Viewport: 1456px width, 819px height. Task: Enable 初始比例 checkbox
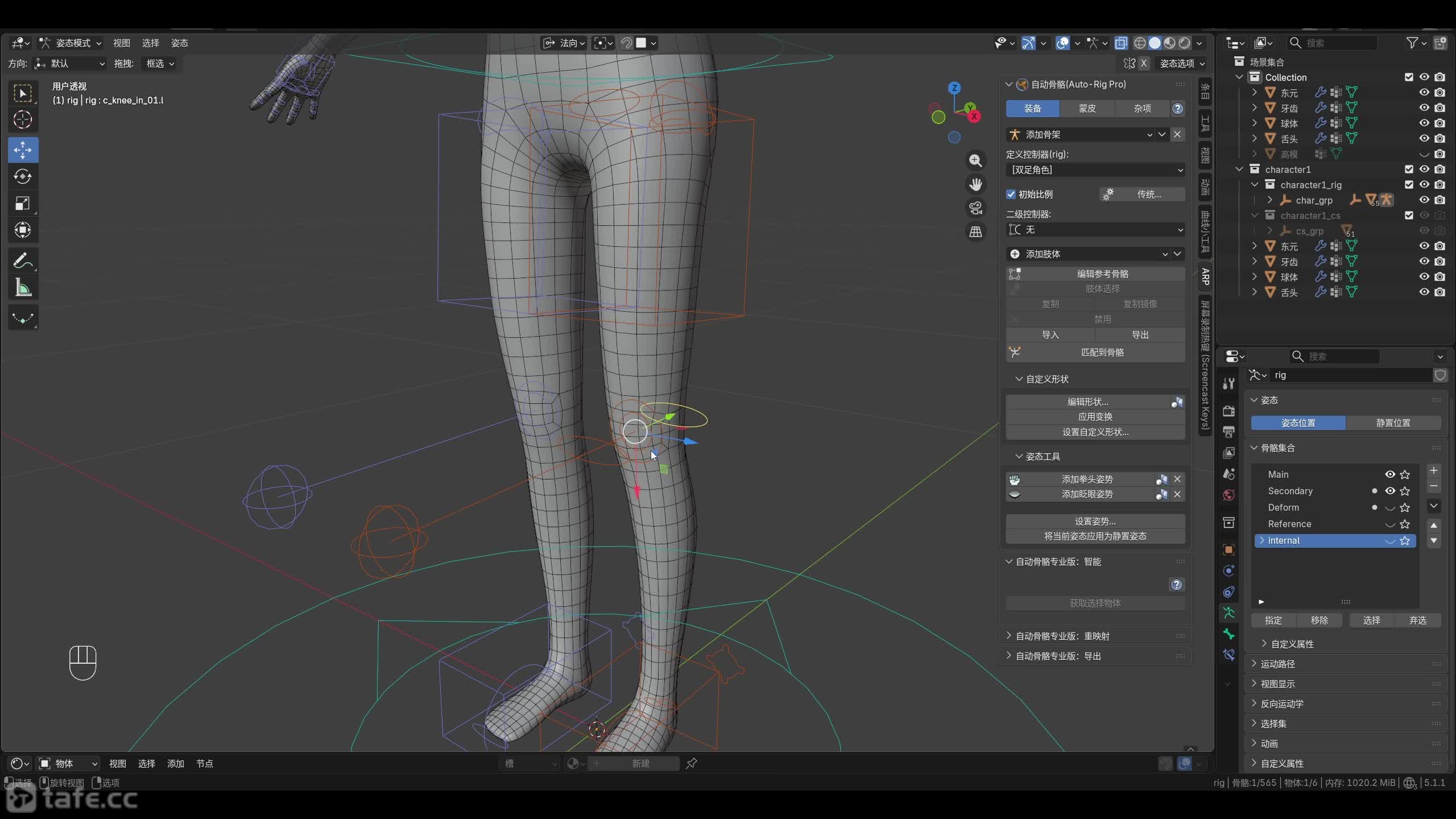click(1011, 195)
